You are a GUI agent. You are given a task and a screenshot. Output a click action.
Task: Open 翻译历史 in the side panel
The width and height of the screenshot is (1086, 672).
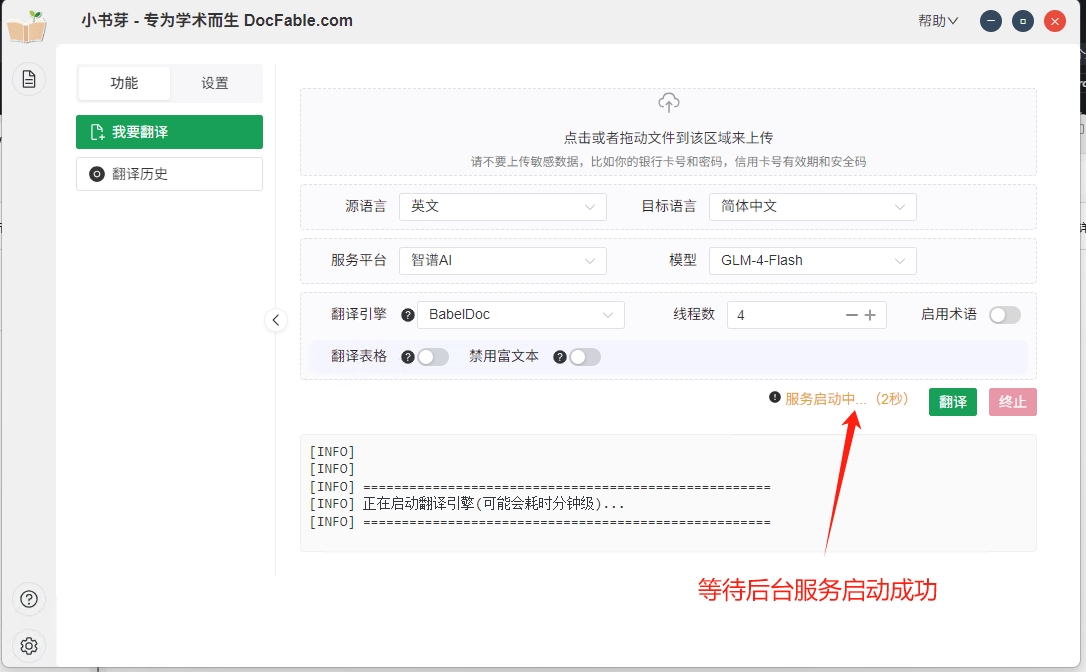(x=169, y=174)
